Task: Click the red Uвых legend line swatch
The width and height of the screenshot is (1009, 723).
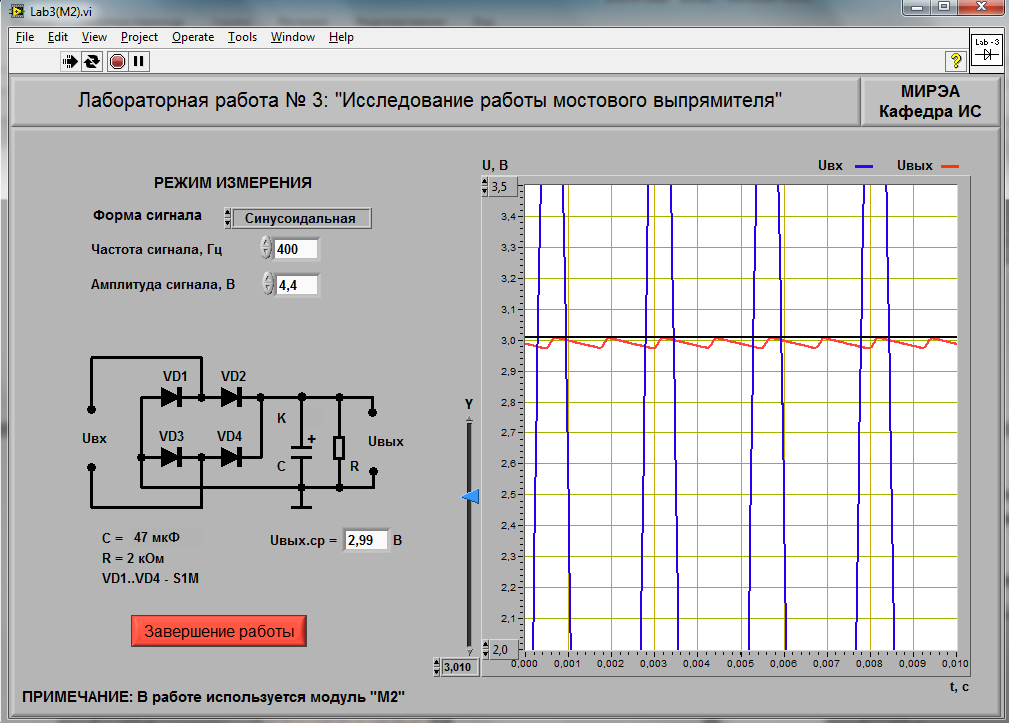Action: point(950,167)
